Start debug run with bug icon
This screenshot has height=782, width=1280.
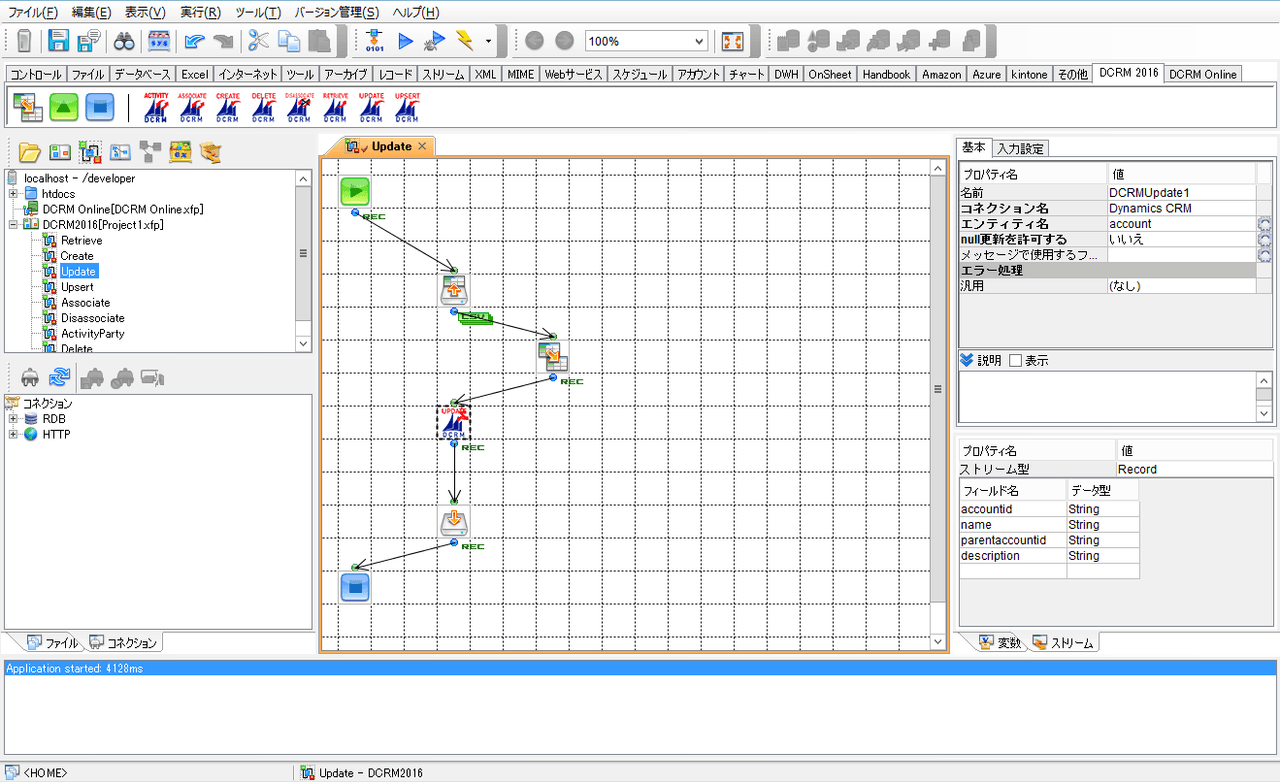pyautogui.click(x=435, y=41)
